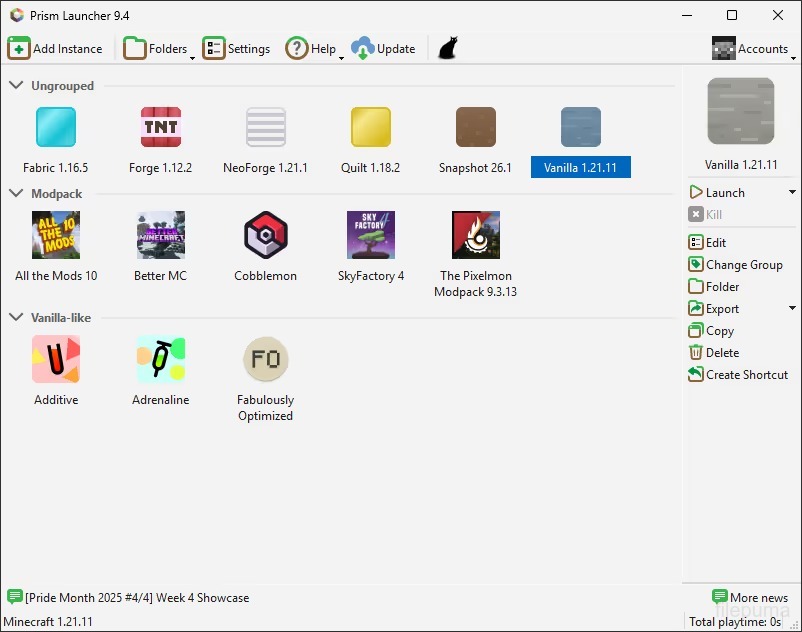802x632 pixels.
Task: Open the Settings toolbar item
Action: tap(236, 48)
